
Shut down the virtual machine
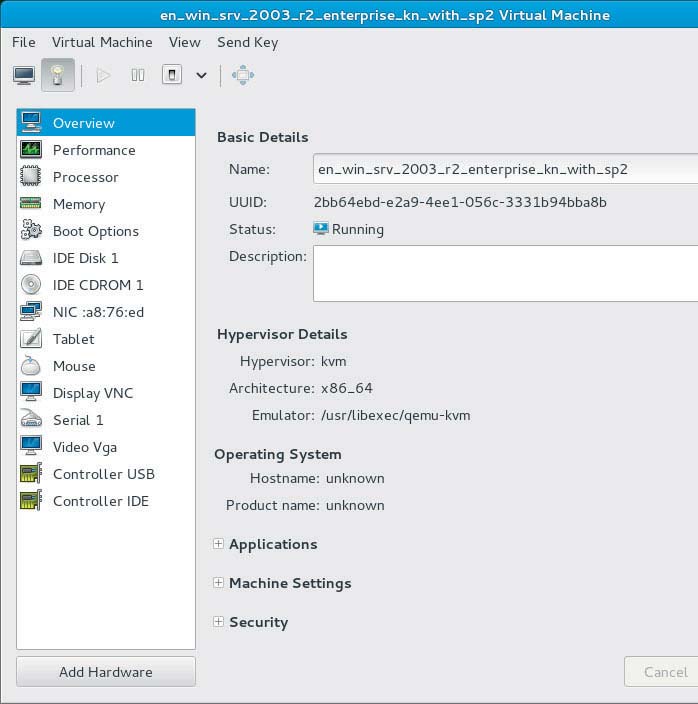(172, 75)
